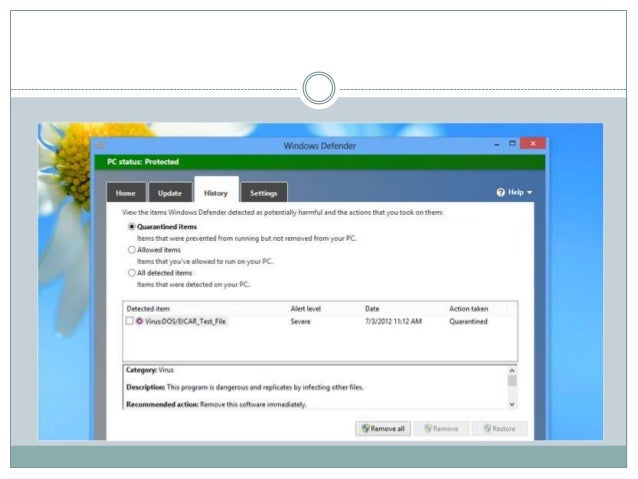The width and height of the screenshot is (638, 479).
Task: Click the details pane scrollbar thumb
Action: coord(512,381)
